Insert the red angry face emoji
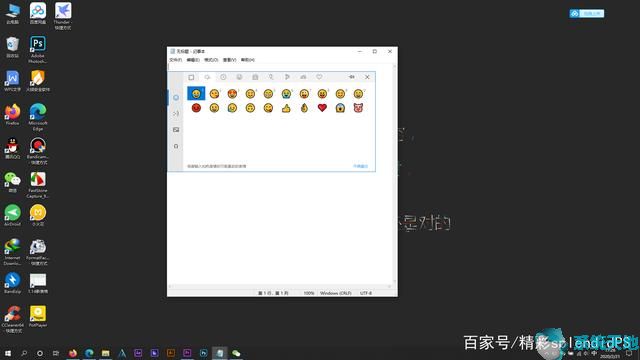This screenshot has width=640, height=360. (x=196, y=108)
